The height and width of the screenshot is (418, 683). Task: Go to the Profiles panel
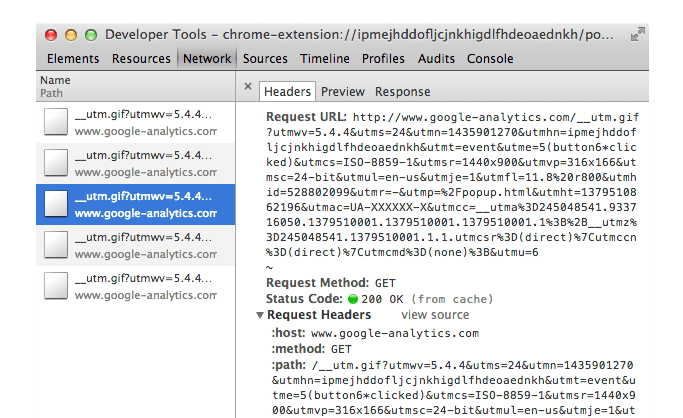[383, 59]
